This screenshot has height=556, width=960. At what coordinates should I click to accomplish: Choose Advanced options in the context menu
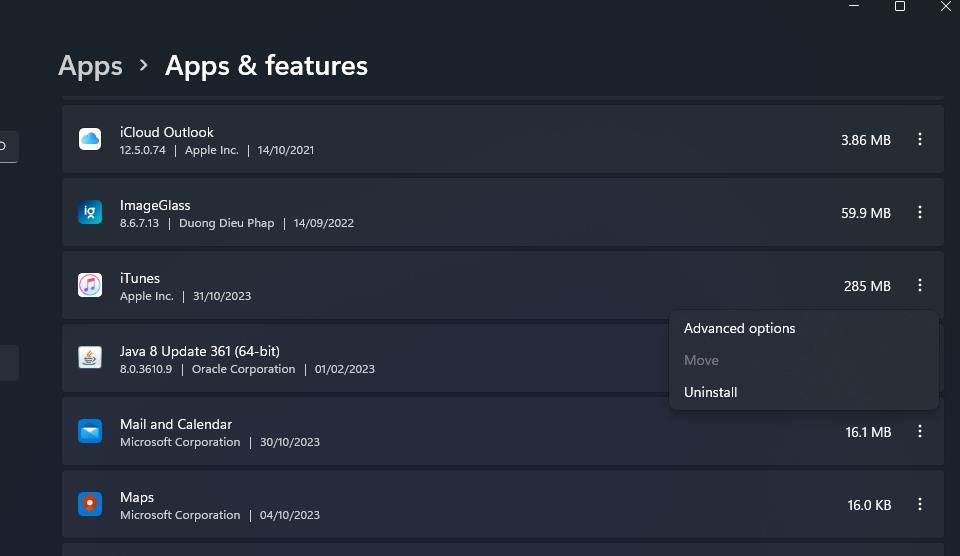tap(740, 329)
